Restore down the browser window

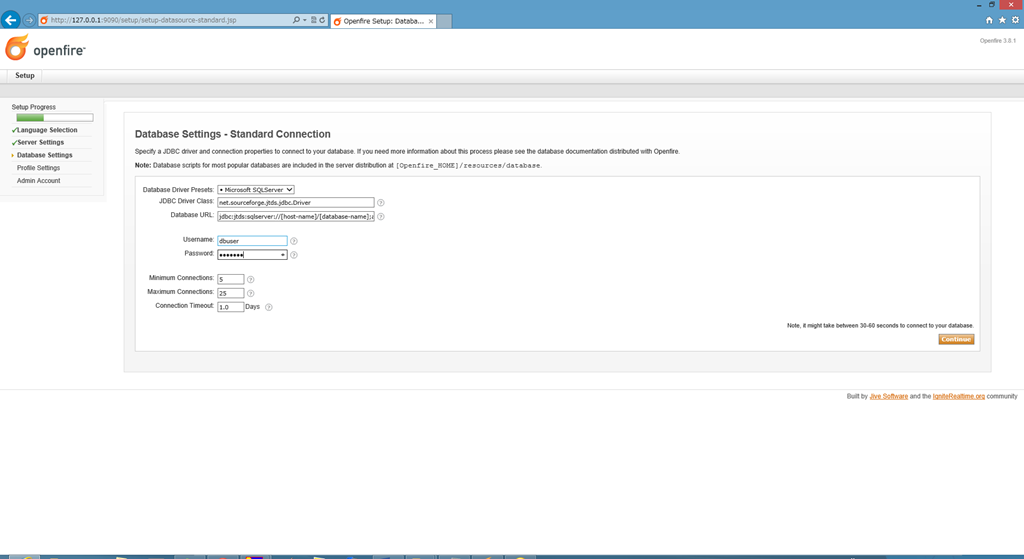[991, 5]
